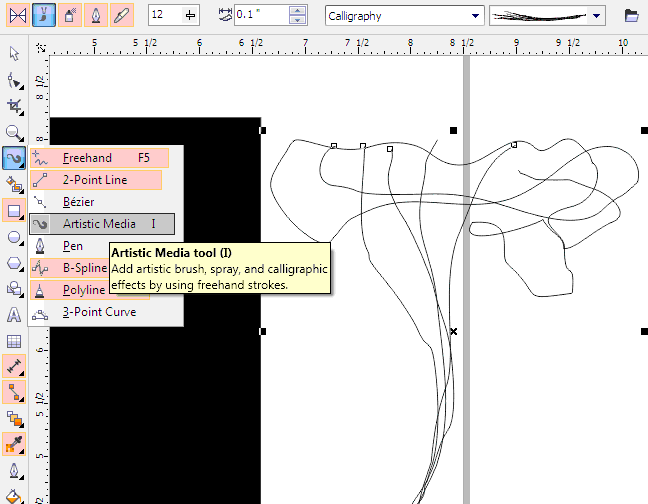Choose Bézier from the flyout menu

point(78,202)
